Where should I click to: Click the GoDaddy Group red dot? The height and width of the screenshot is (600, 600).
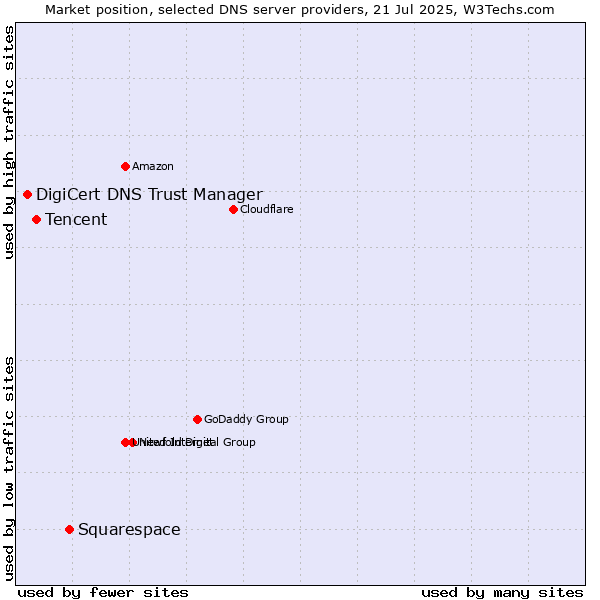197,419
